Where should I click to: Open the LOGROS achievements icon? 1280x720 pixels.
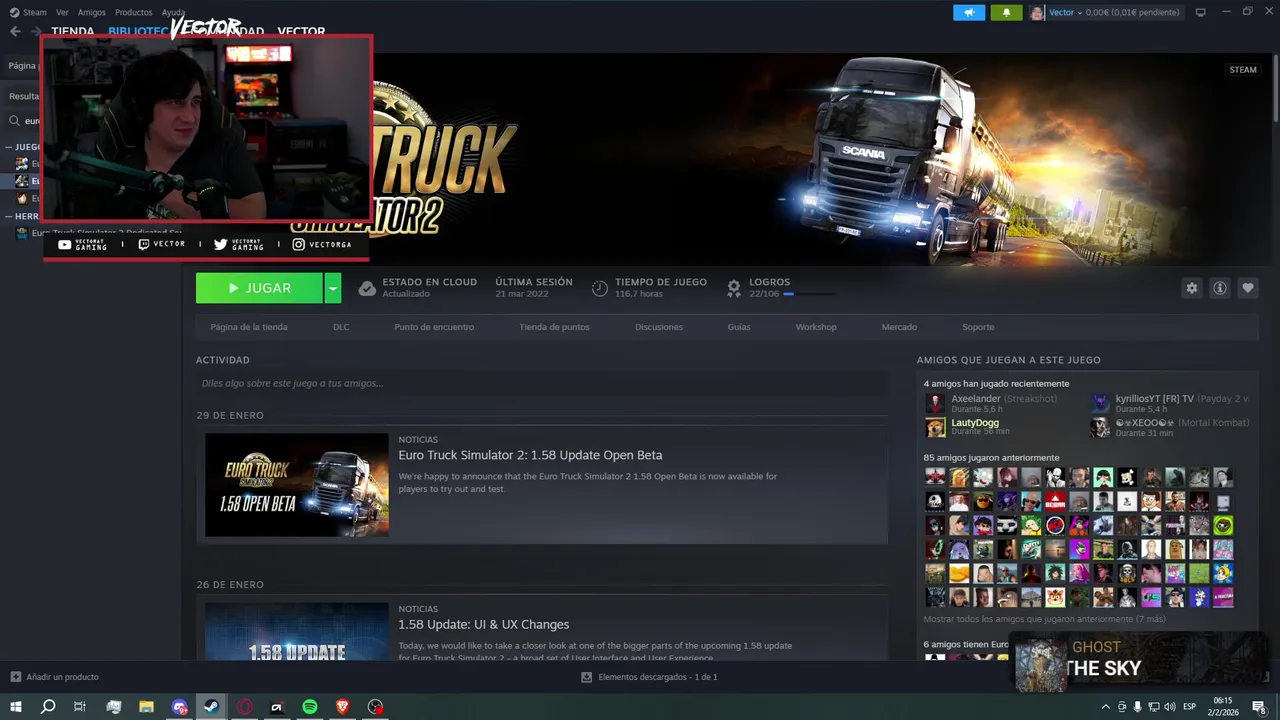click(734, 288)
